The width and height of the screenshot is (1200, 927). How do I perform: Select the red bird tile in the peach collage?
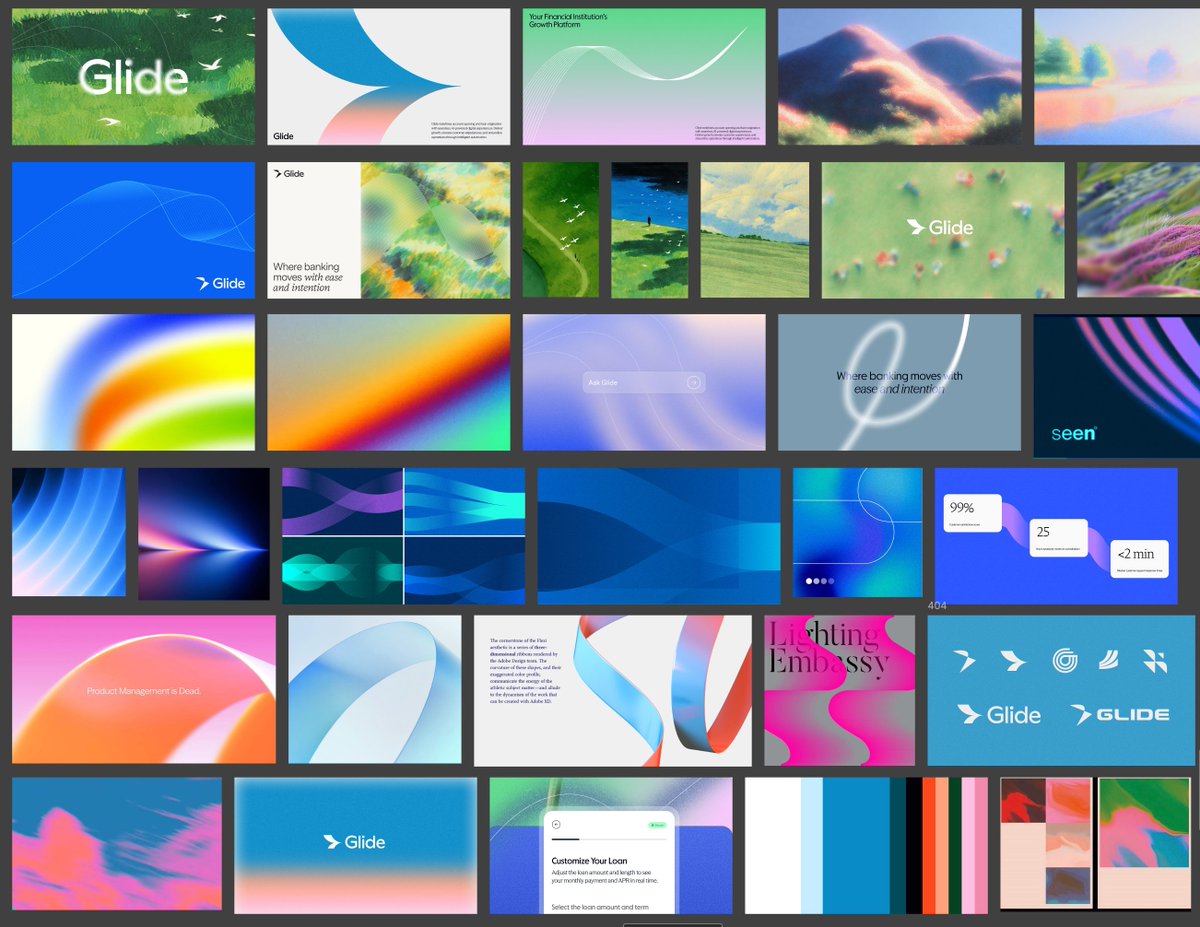[1022, 801]
